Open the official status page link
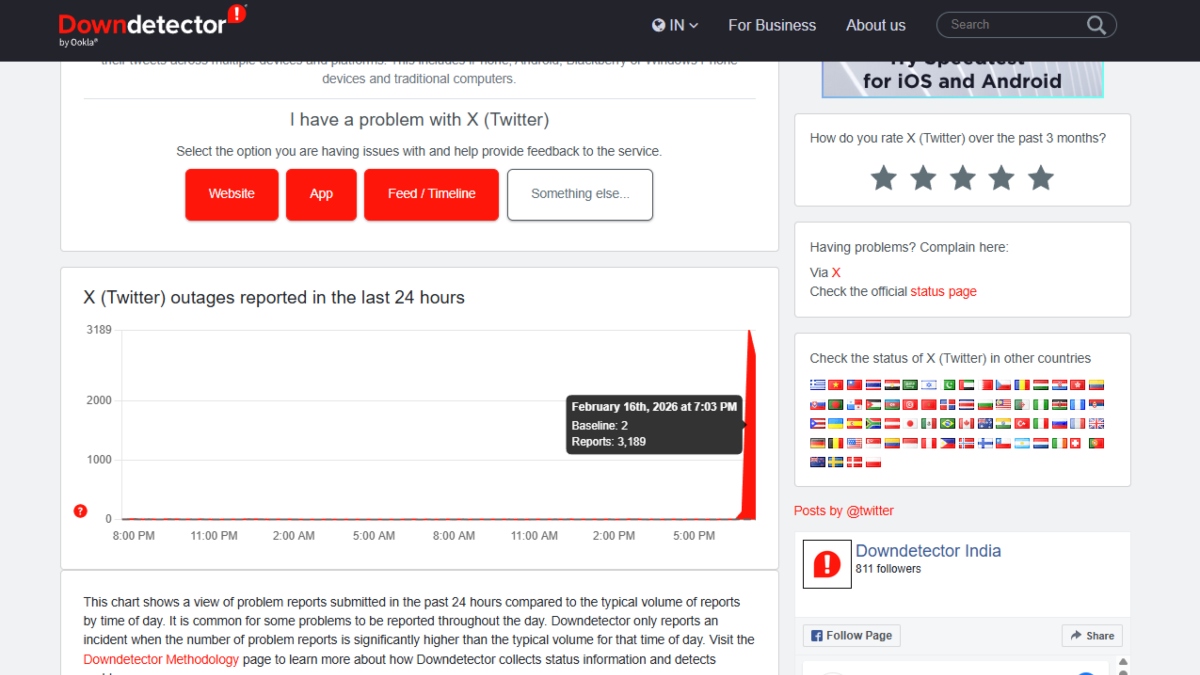This screenshot has width=1200, height=675. pyautogui.click(x=943, y=291)
